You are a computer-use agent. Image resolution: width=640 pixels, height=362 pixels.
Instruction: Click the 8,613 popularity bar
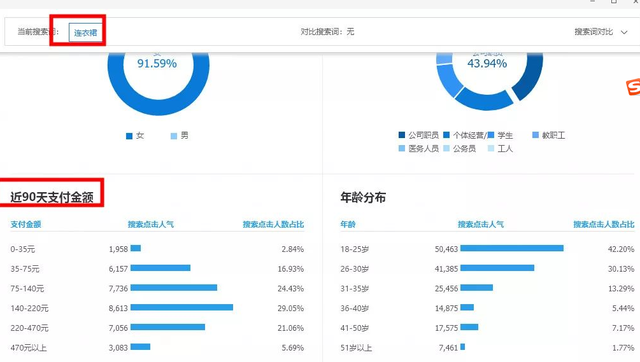click(182, 307)
